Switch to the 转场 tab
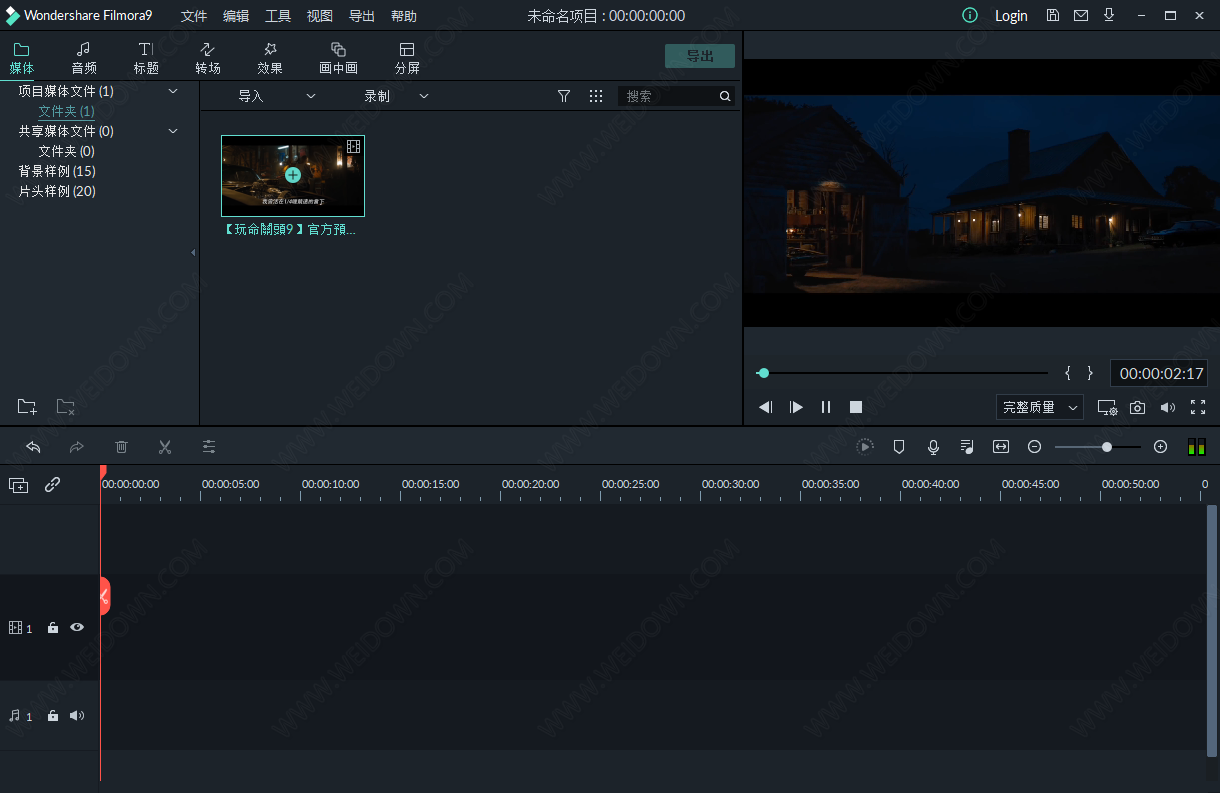Screen dimensions: 1220x793 coord(208,58)
